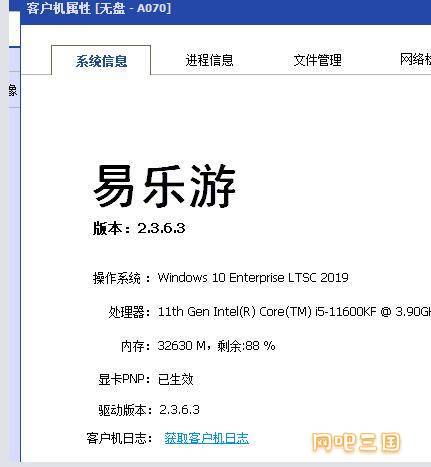Open the 网络 tab at right edge
This screenshot has width=431, height=467.
[415, 60]
